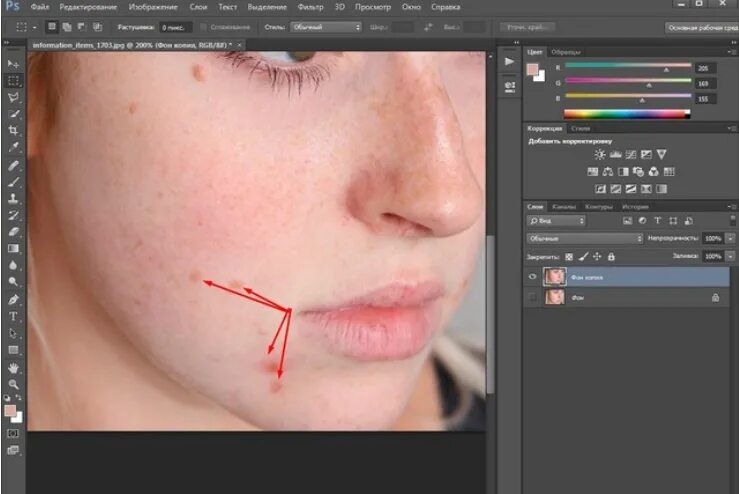Viewport: 739px width, 494px height.
Task: Click the Уточн. край button
Action: pos(527,27)
